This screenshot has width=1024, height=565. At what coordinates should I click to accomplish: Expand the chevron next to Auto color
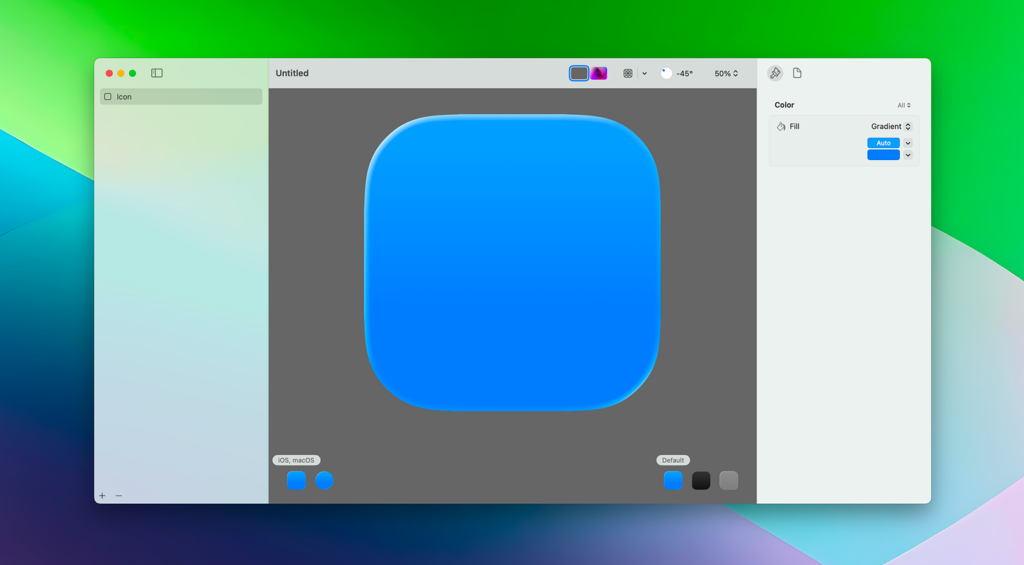click(908, 143)
